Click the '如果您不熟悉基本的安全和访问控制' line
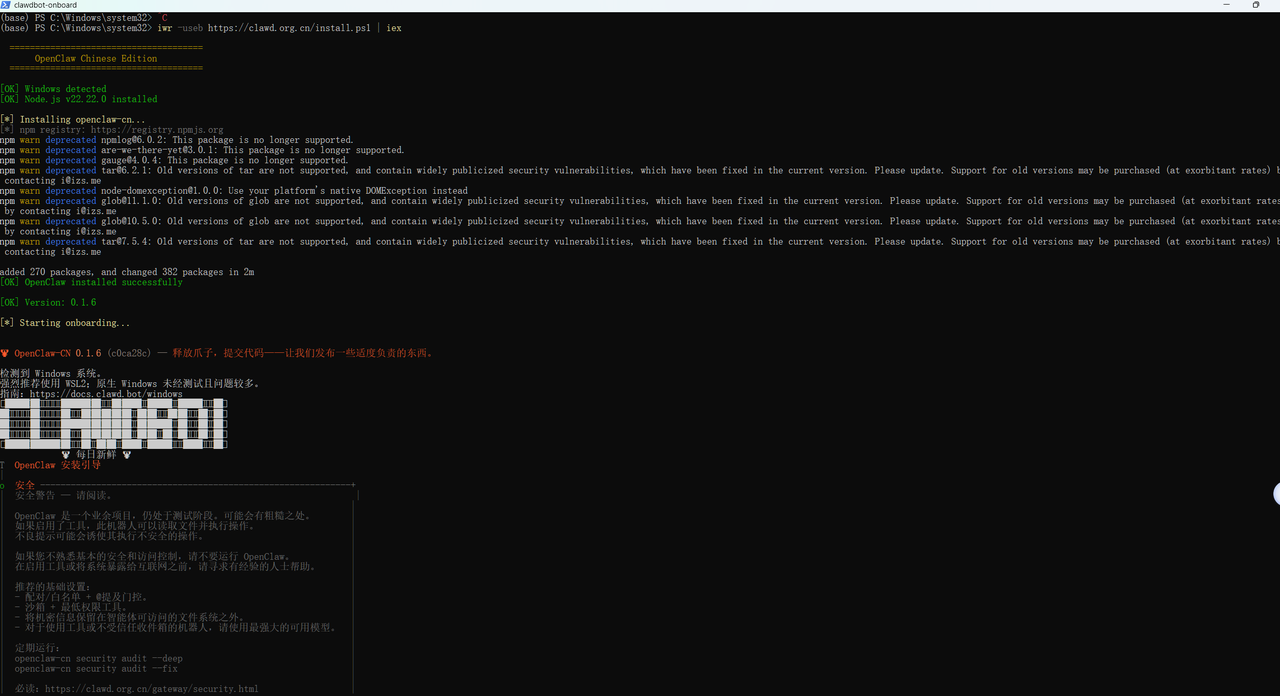The width and height of the screenshot is (1280, 696). (x=155, y=557)
